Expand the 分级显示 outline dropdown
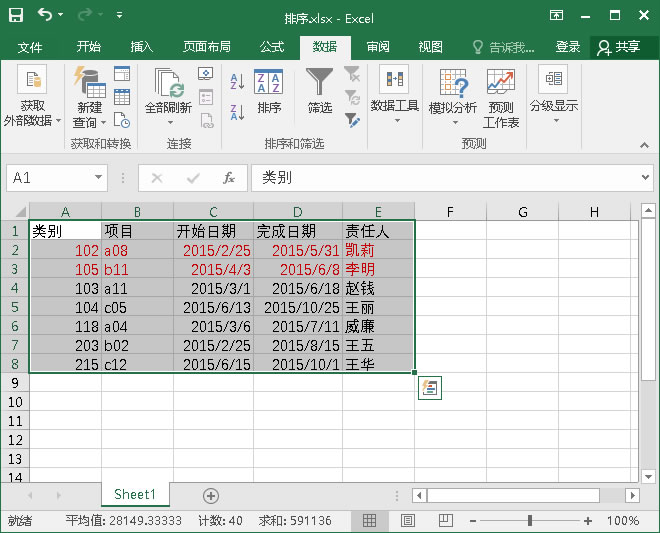The width and height of the screenshot is (660, 533). (554, 95)
